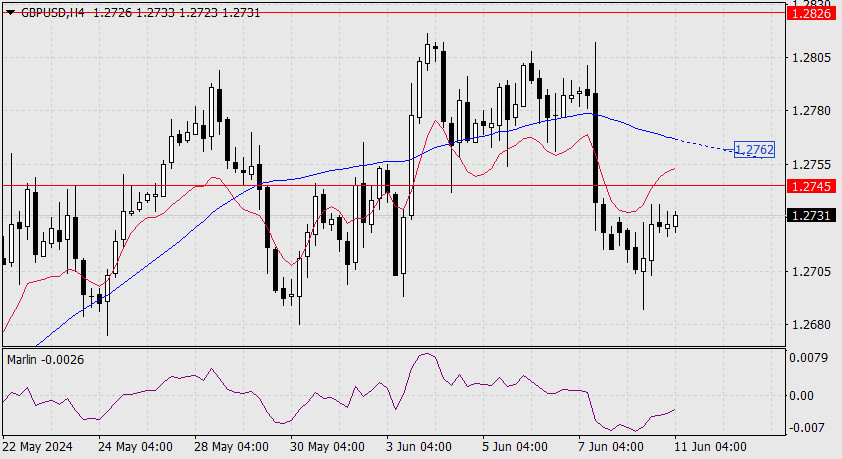The height and width of the screenshot is (459, 842).
Task: Click the 1.2780 price scale value
Action: 811,111
